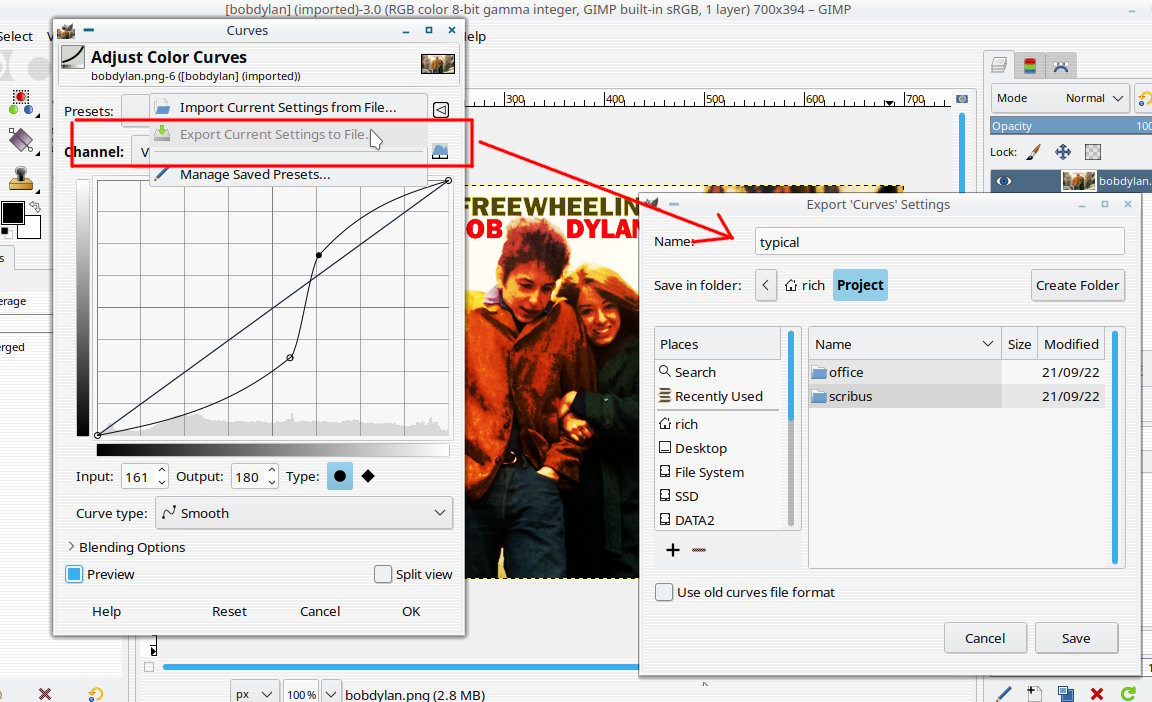1152x702 pixels.
Task: Switch to the Channels tab
Action: [x=1030, y=66]
